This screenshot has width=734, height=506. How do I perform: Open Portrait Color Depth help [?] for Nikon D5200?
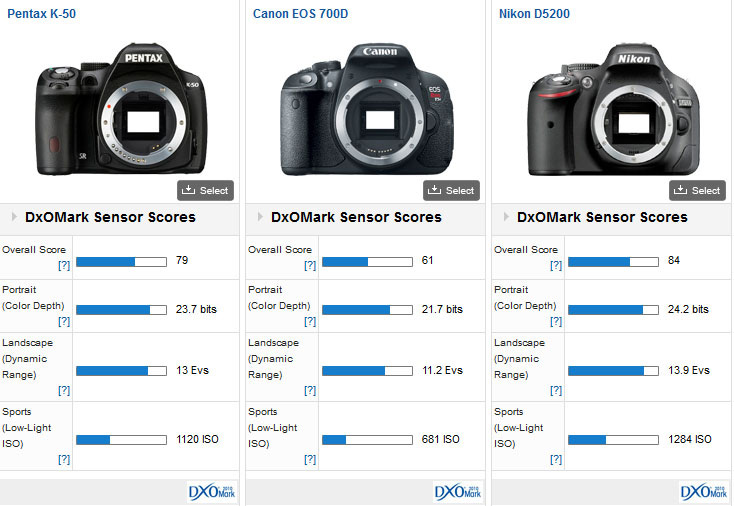556,321
